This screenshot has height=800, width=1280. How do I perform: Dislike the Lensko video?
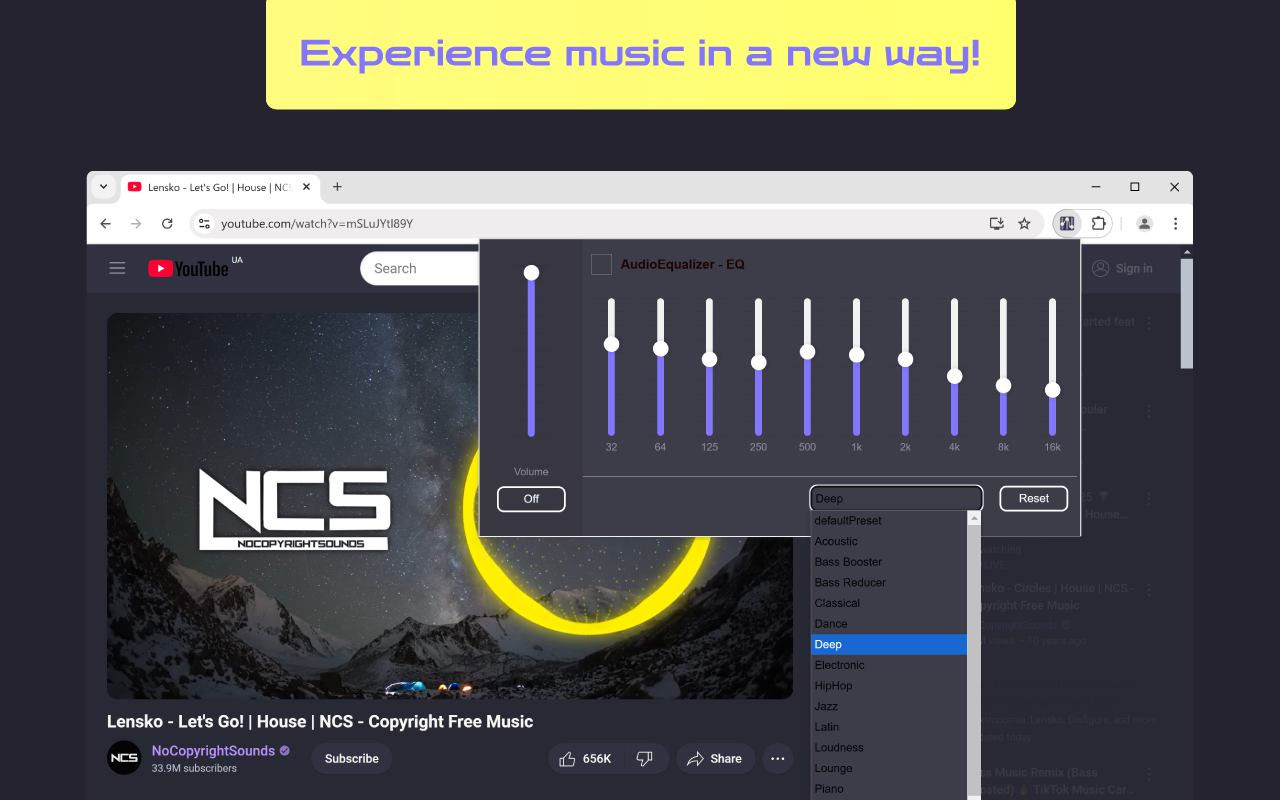[646, 759]
